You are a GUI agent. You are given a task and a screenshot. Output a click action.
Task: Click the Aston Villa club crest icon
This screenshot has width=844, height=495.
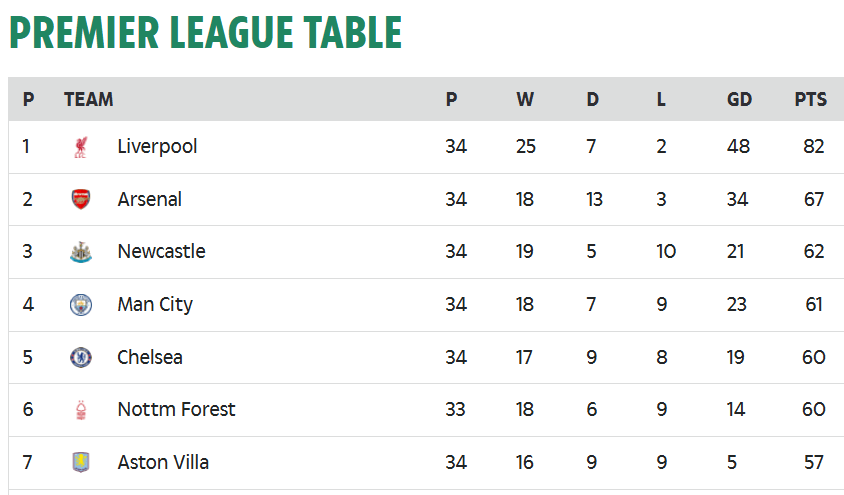[81, 462]
